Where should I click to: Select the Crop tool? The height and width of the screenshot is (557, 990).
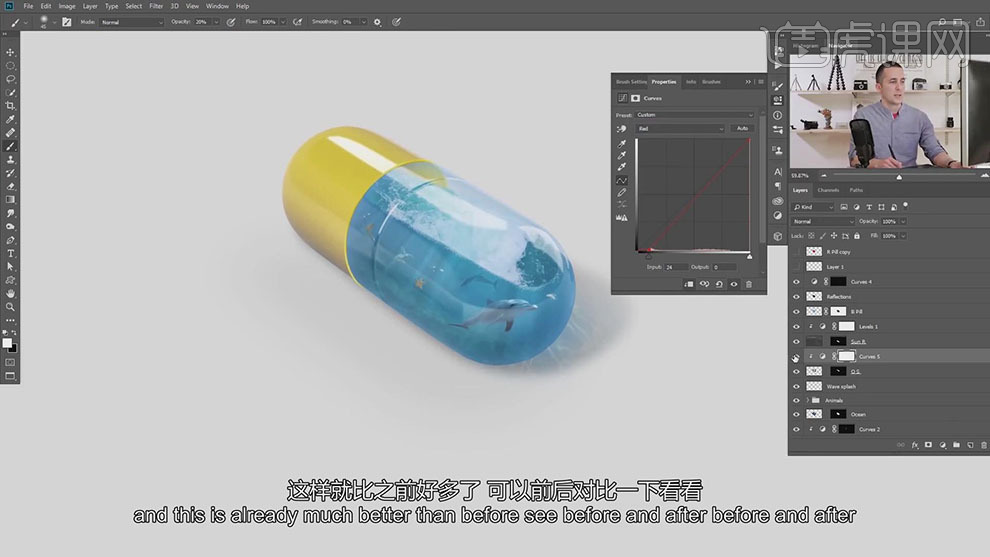[10, 106]
